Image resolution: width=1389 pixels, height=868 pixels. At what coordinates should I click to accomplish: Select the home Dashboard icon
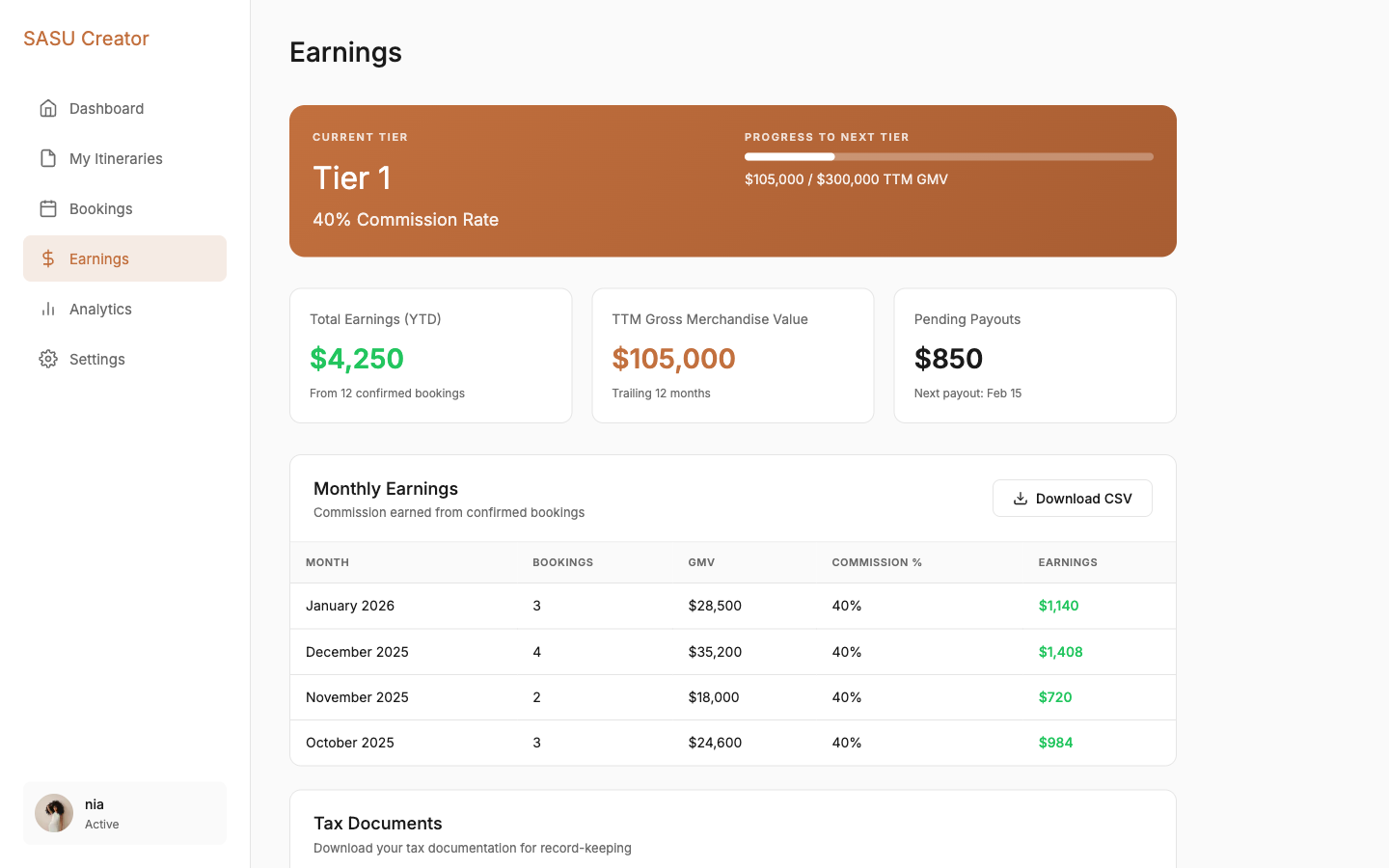coord(48,108)
